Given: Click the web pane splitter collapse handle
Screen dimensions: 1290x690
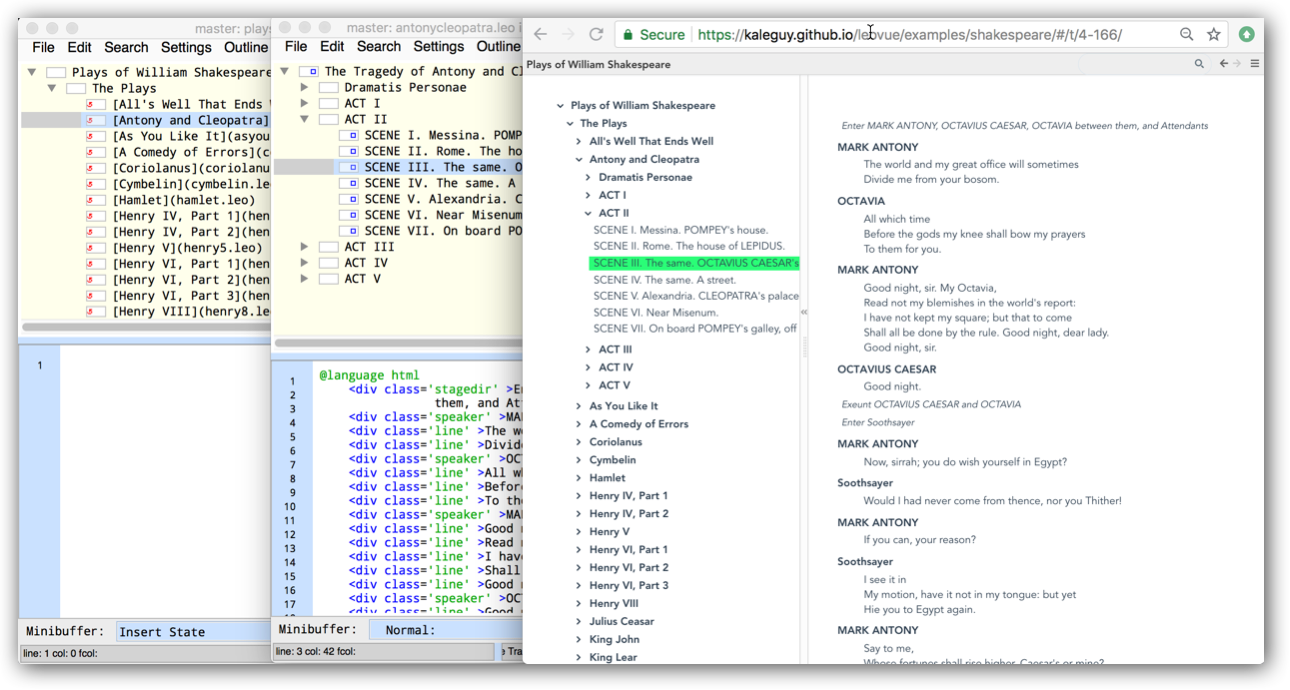Looking at the screenshot, I should tap(804, 312).
